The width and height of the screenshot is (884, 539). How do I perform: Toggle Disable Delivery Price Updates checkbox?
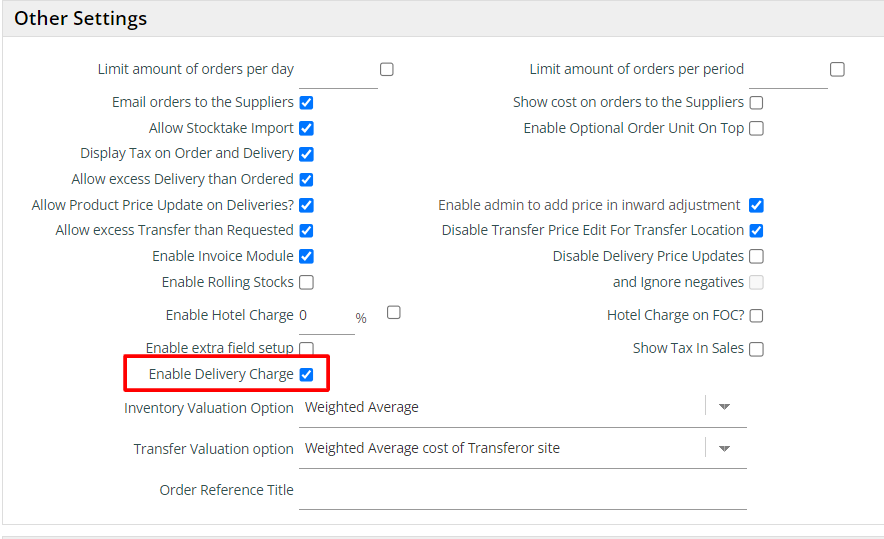(756, 257)
